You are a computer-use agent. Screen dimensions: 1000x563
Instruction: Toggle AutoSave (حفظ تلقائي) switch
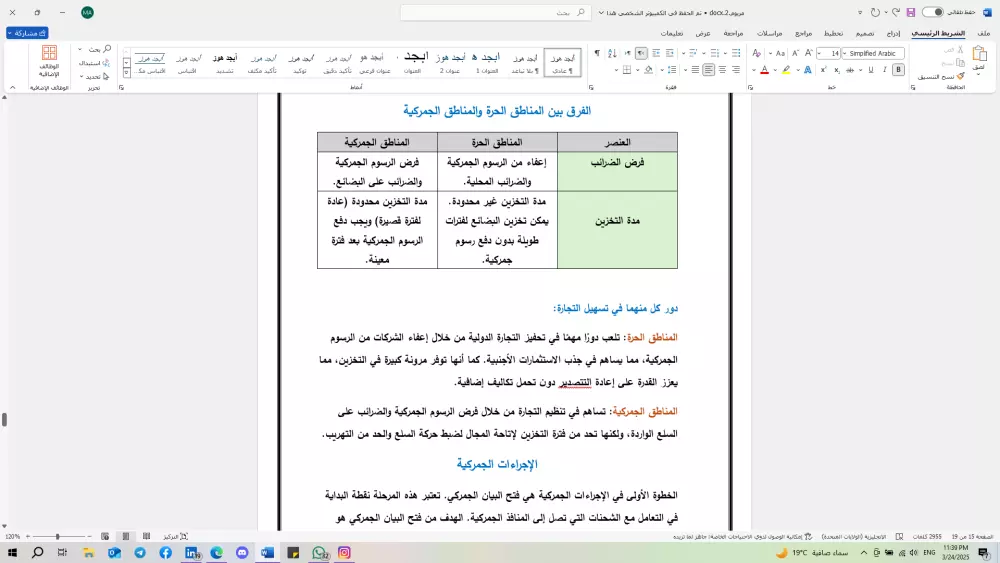point(932,12)
